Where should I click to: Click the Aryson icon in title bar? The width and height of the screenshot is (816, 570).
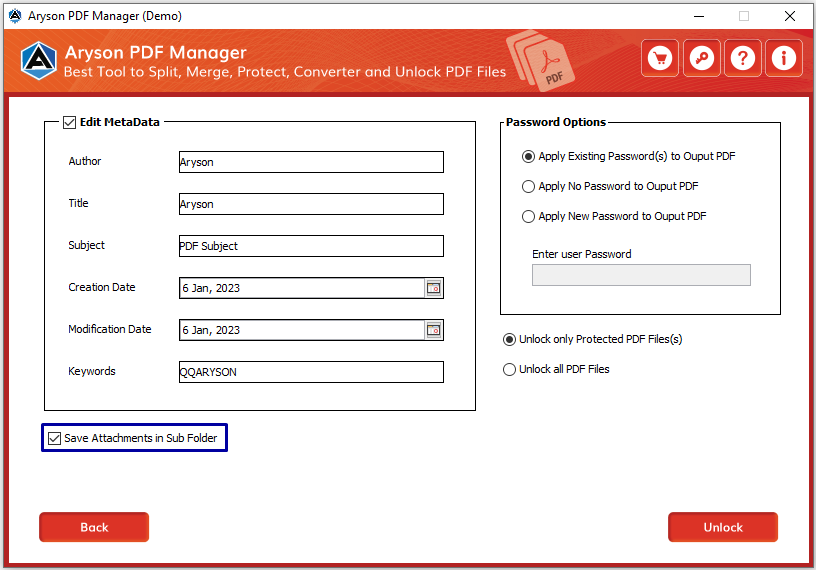pyautogui.click(x=15, y=16)
